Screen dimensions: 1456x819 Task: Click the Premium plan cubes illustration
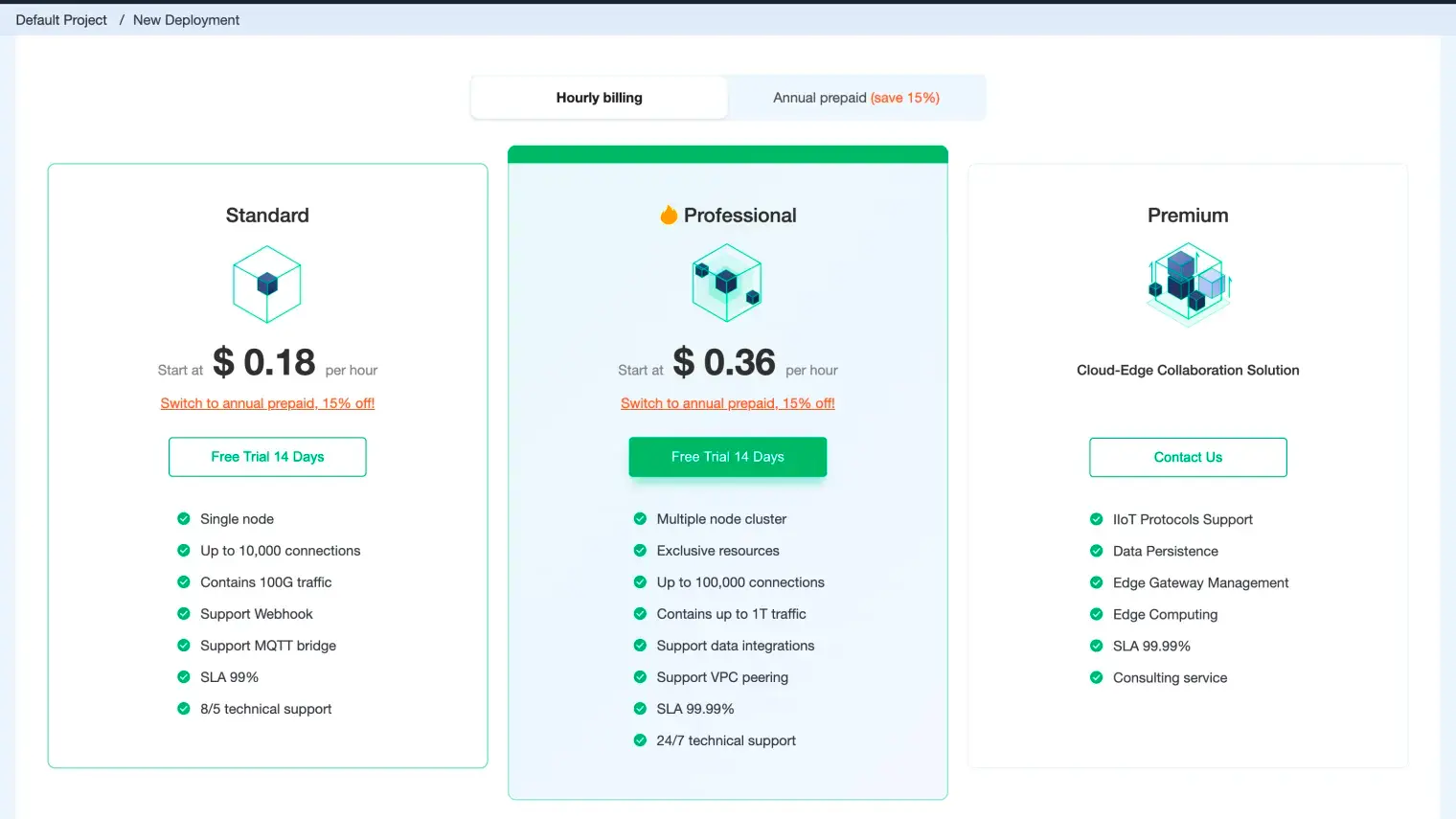click(x=1188, y=284)
